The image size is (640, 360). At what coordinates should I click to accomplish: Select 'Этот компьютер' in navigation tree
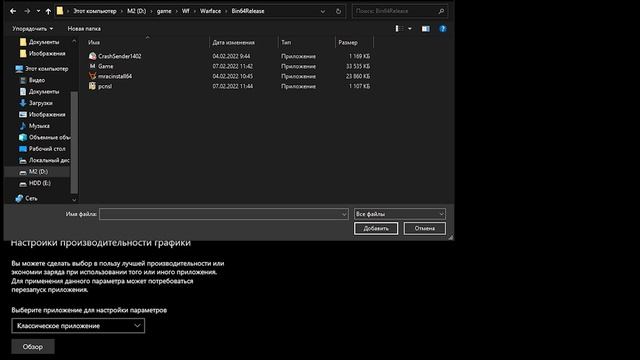tap(47, 69)
